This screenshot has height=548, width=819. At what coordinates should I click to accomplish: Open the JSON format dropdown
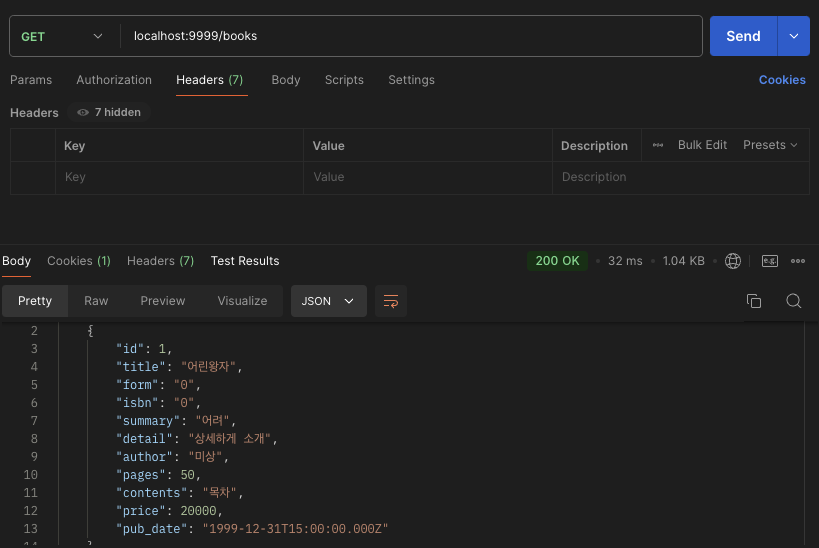click(x=329, y=301)
